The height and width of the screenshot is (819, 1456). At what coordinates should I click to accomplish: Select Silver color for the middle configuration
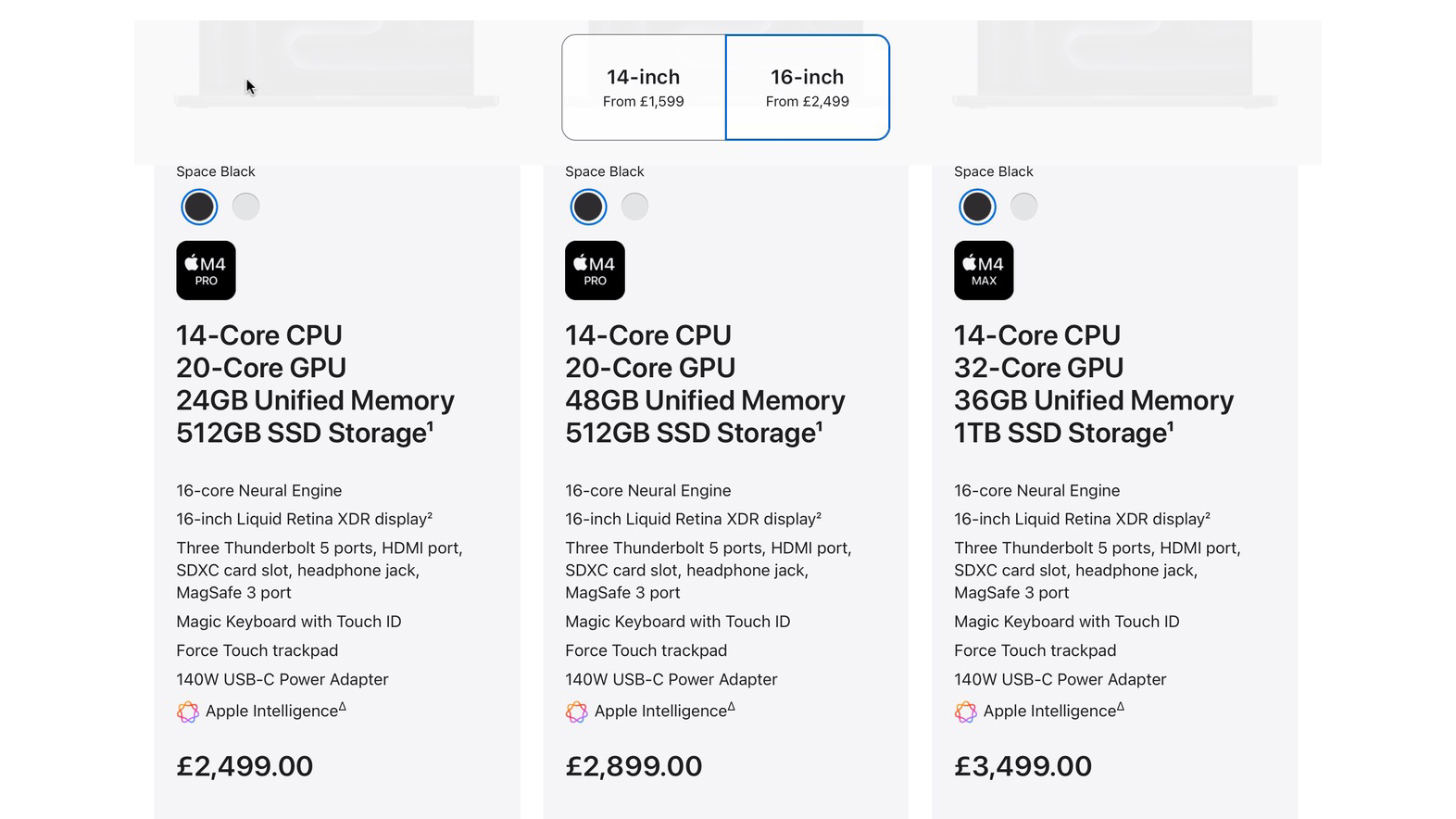point(634,206)
